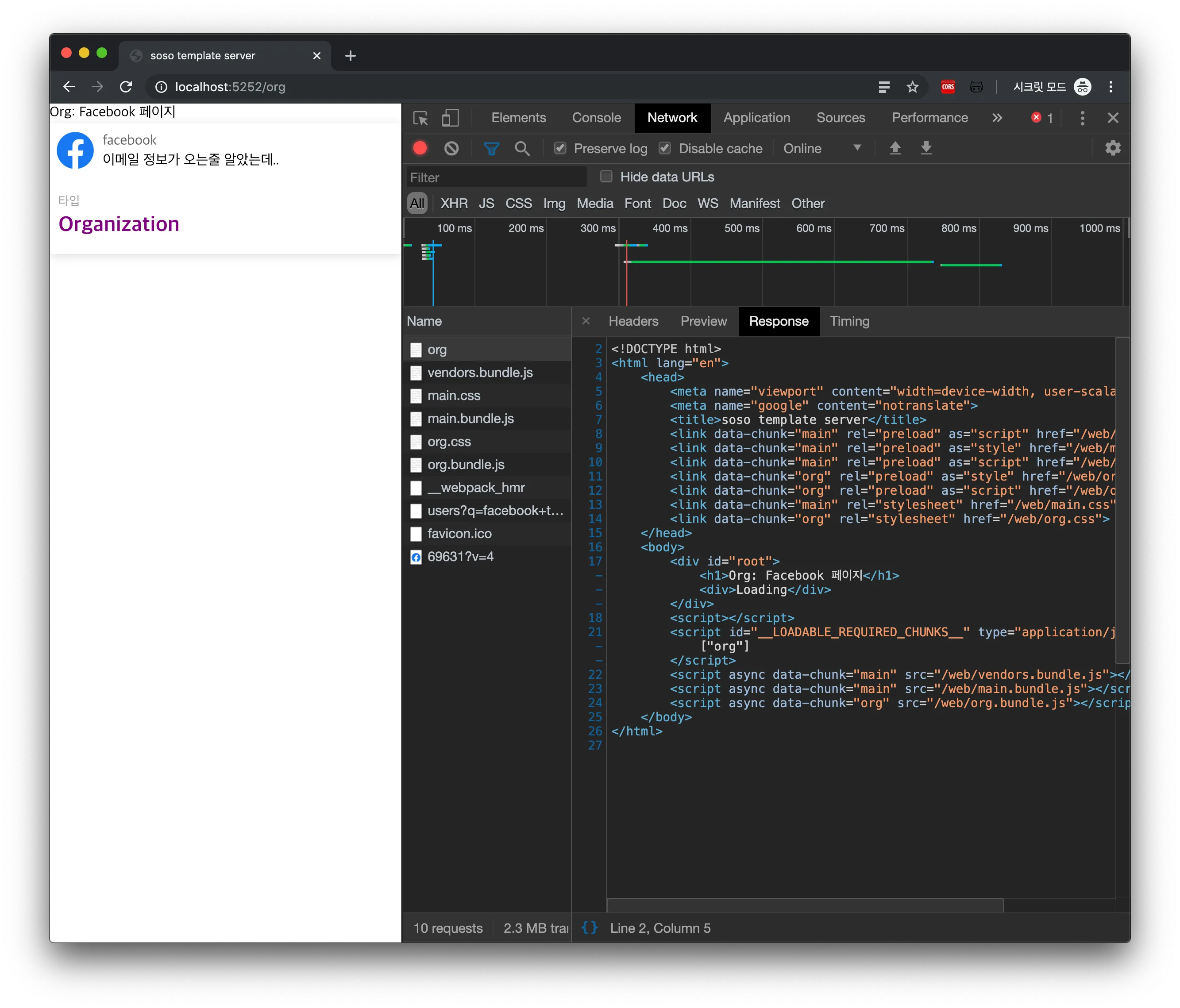Switch to the Elements tab
The width and height of the screenshot is (1180, 1008).
click(x=518, y=118)
